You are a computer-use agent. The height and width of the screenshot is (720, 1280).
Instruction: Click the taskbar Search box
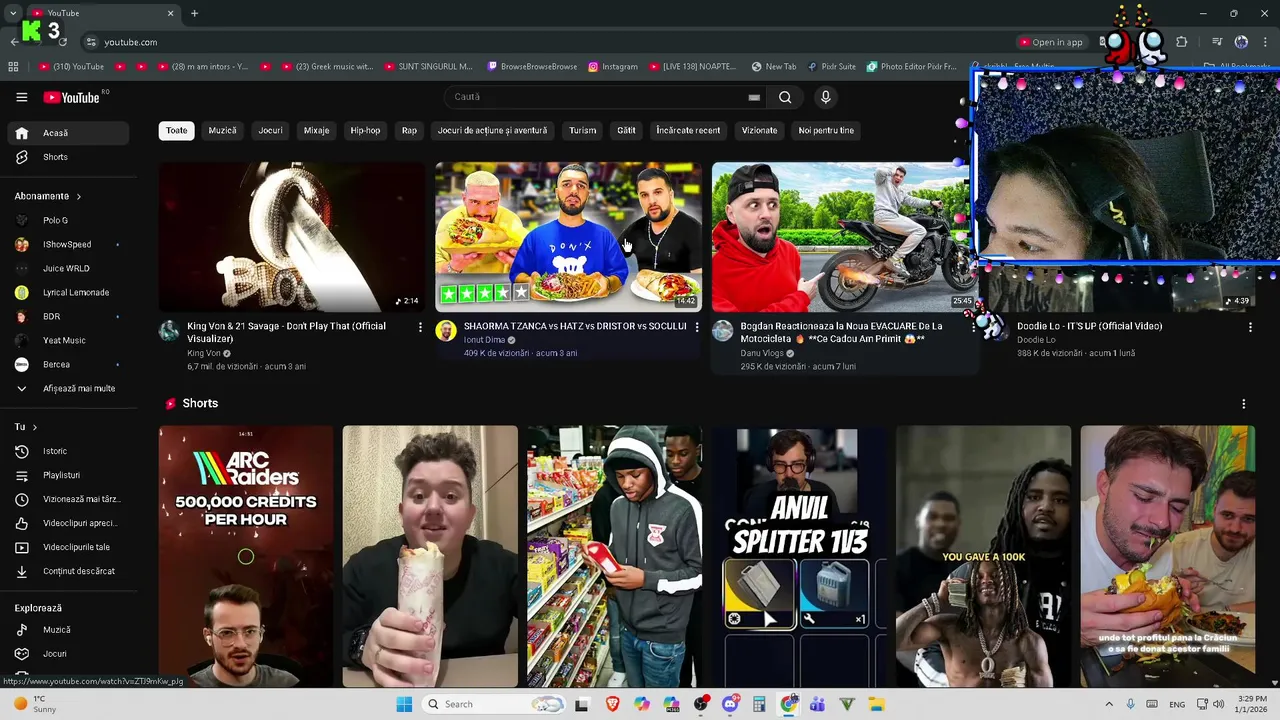pos(494,704)
